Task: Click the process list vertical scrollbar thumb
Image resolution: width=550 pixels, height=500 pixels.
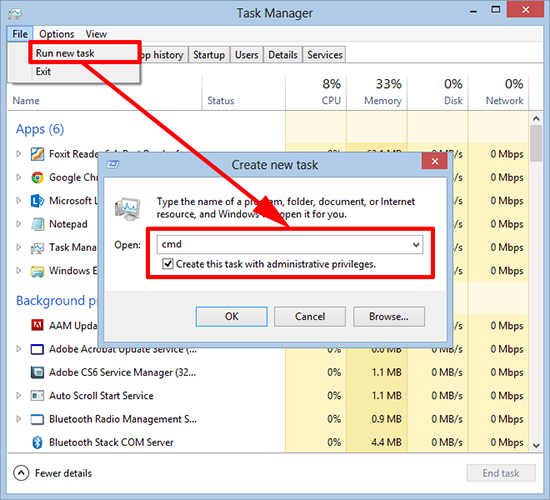Action: (536, 143)
